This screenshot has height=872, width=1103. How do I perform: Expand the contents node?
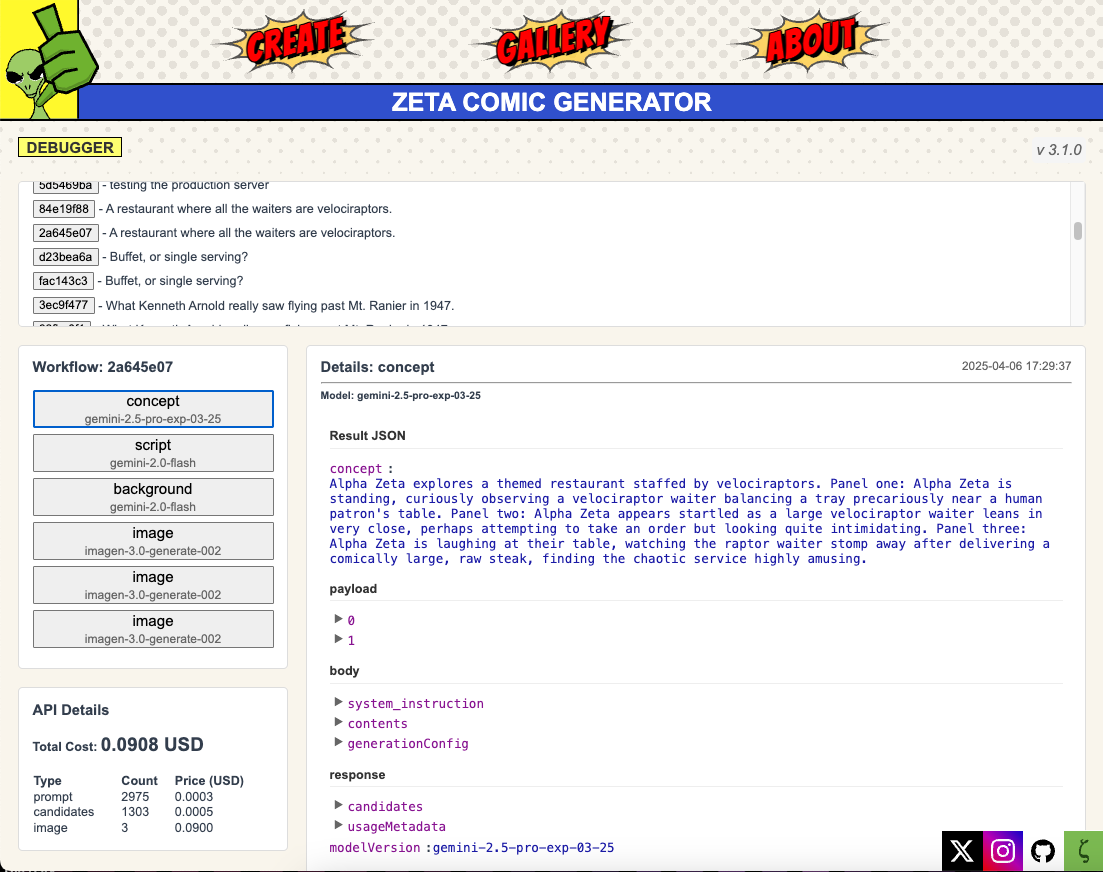coord(338,723)
